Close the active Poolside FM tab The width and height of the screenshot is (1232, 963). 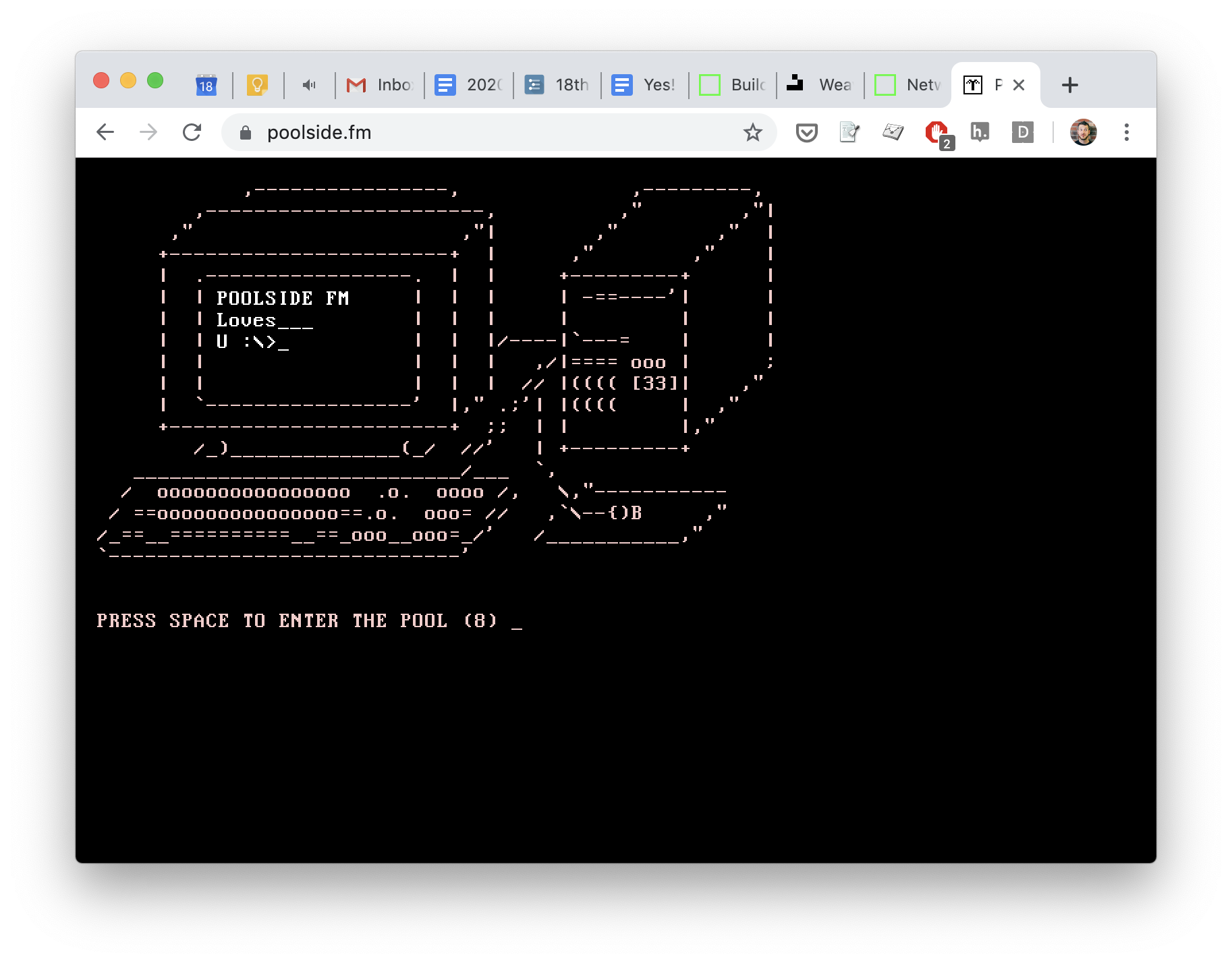[x=1019, y=85]
